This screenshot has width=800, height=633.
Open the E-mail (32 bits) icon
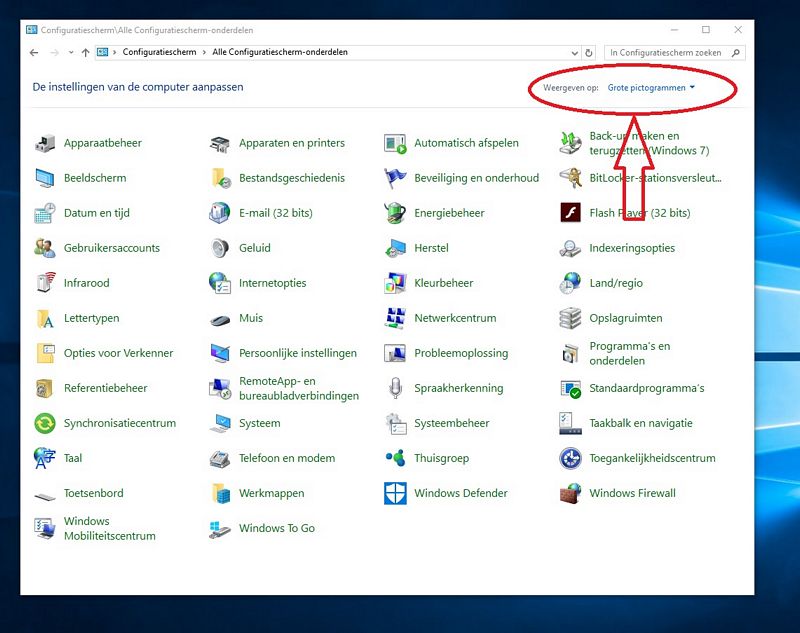tap(220, 213)
